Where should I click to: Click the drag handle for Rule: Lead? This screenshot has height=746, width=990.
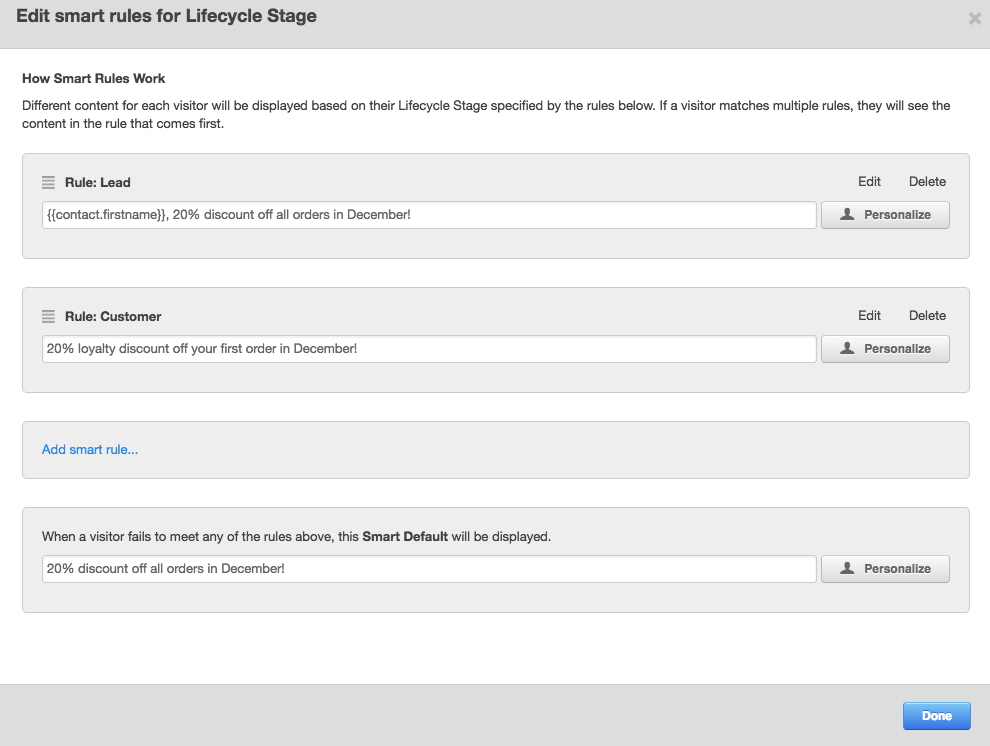[49, 183]
